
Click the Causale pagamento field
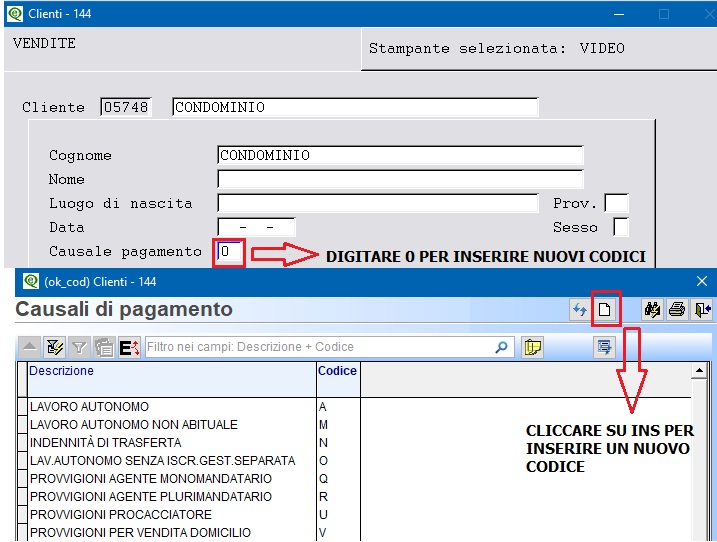(x=229, y=252)
